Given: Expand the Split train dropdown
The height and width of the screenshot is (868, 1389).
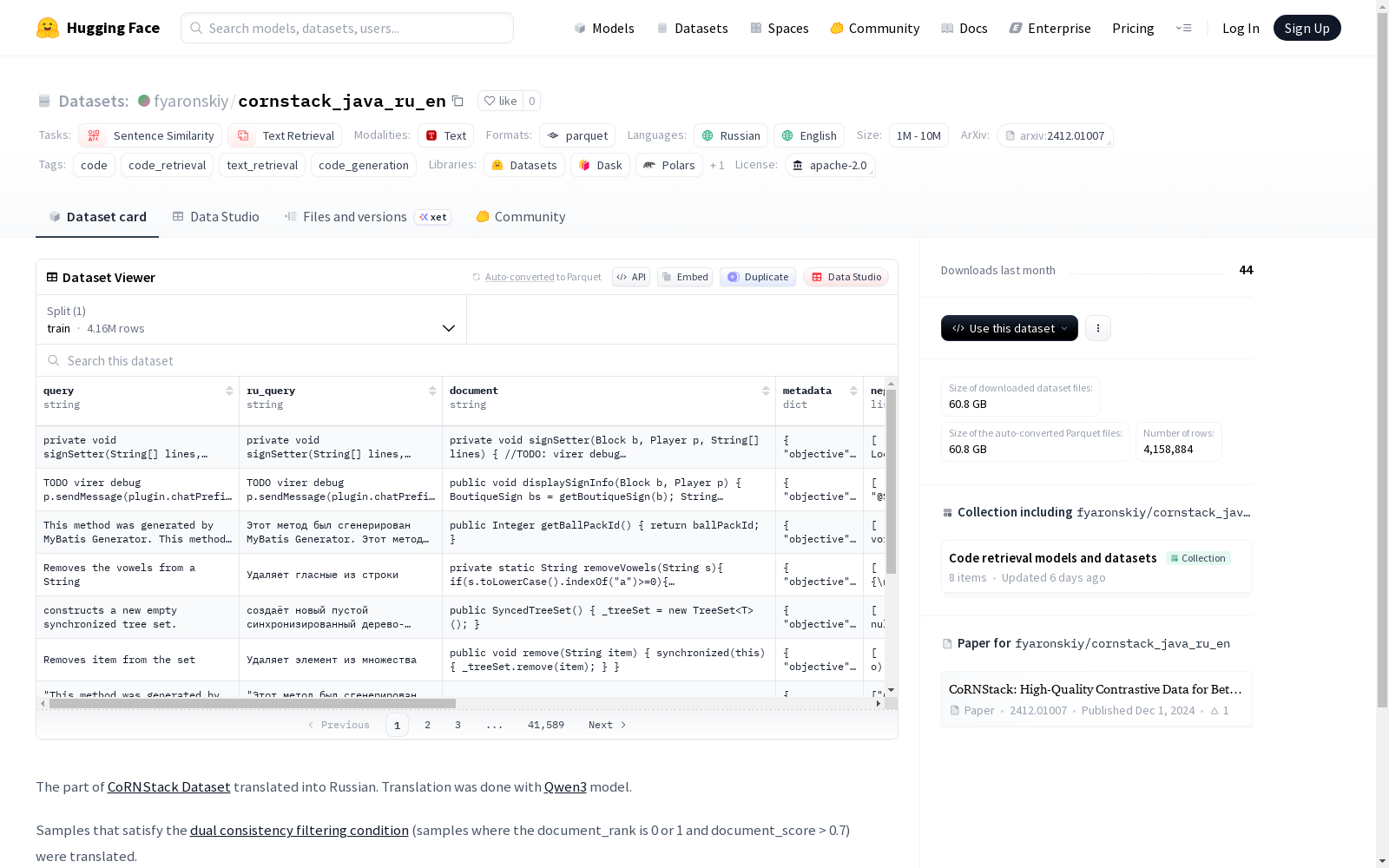Looking at the screenshot, I should click(252, 319).
